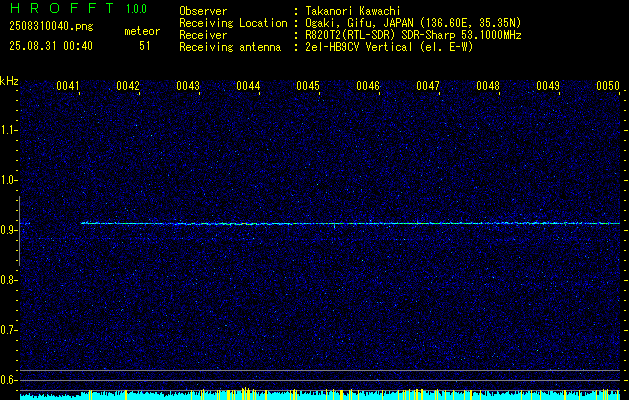Click the 0.7 kHz axis label
The height and width of the screenshot is (400, 629).
[8, 330]
